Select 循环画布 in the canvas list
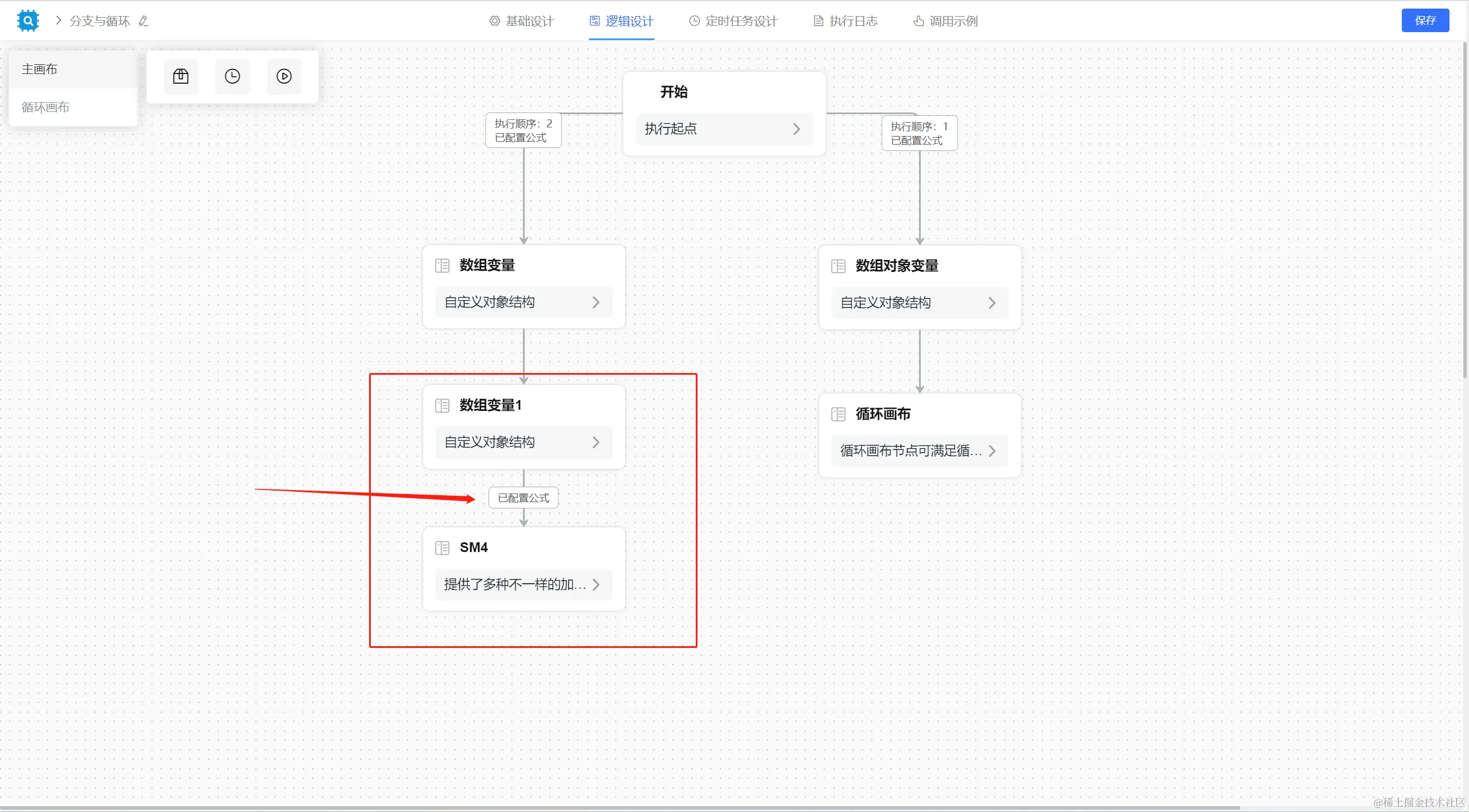This screenshot has width=1469, height=812. click(x=45, y=107)
